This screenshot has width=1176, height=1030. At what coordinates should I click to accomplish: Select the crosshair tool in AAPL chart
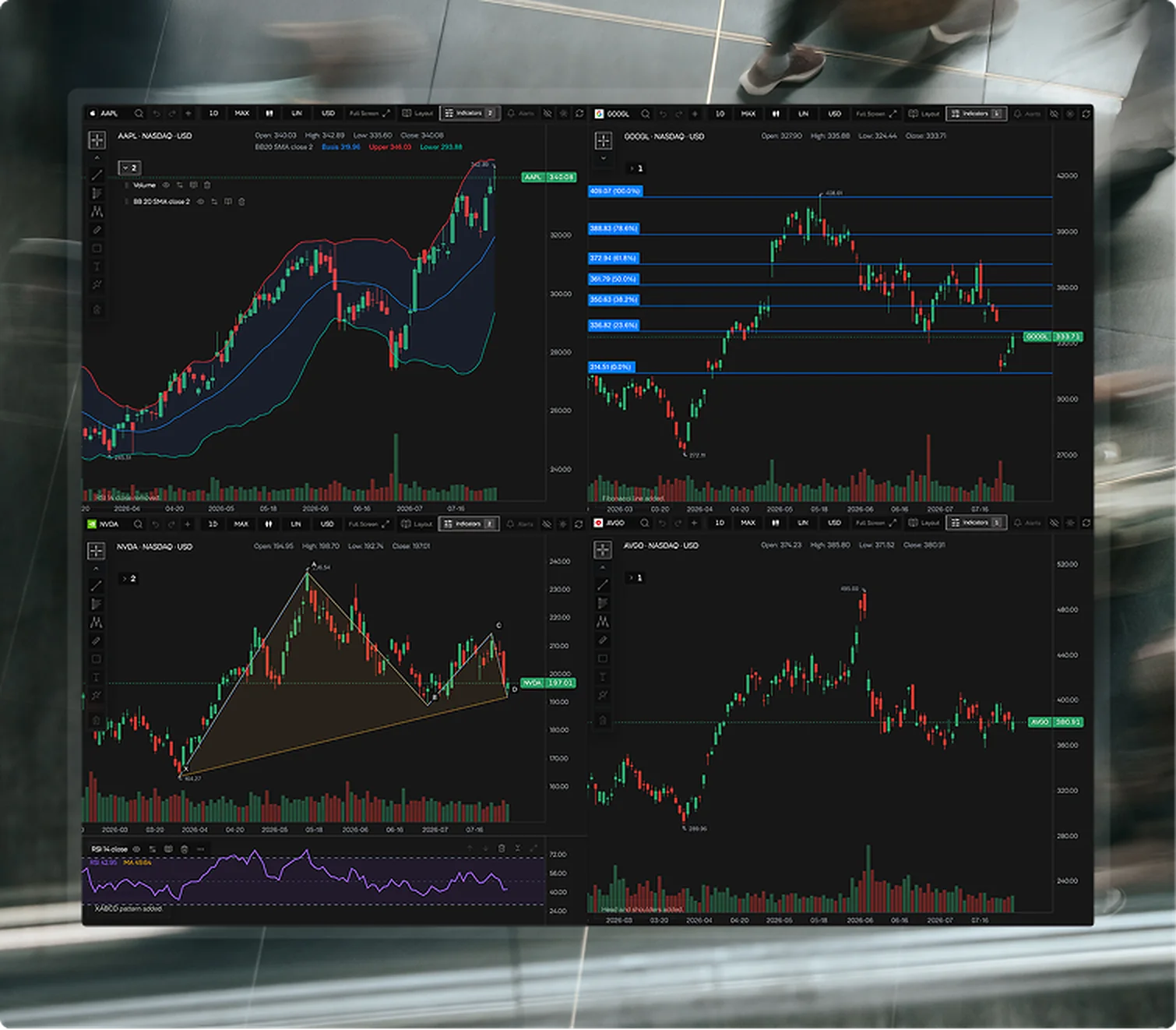point(97,140)
